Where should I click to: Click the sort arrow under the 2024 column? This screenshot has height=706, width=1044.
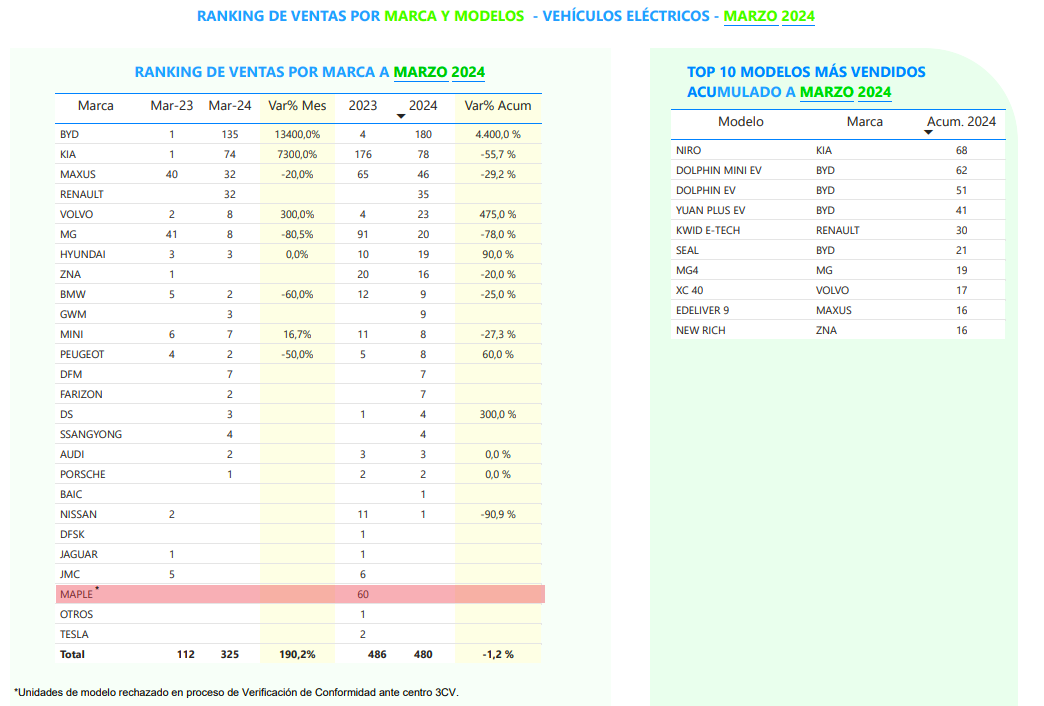(401, 117)
